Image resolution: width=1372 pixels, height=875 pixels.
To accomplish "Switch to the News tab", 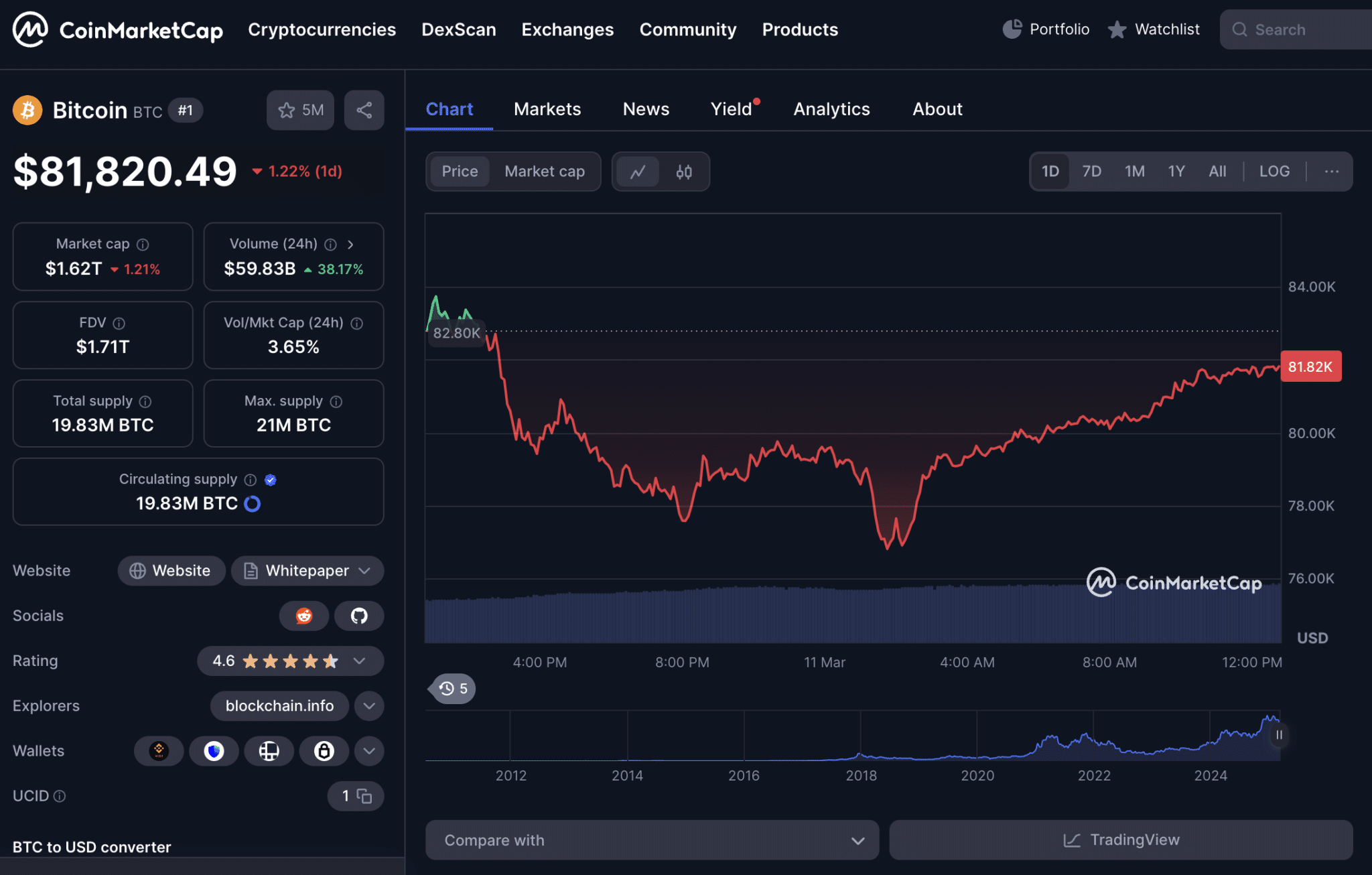I will (646, 109).
